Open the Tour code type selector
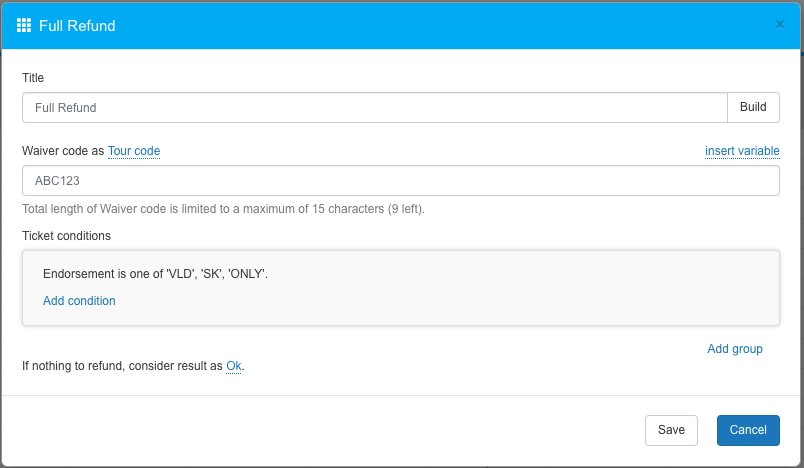The width and height of the screenshot is (804, 468). tap(134, 151)
